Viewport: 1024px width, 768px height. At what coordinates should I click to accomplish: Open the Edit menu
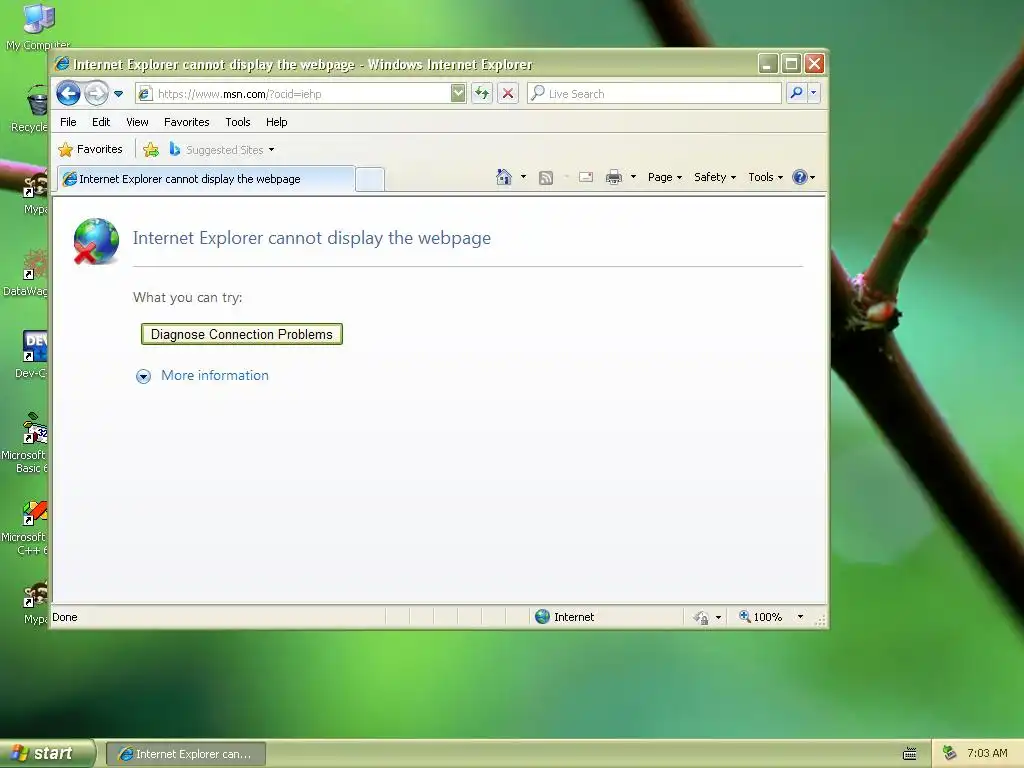point(101,122)
